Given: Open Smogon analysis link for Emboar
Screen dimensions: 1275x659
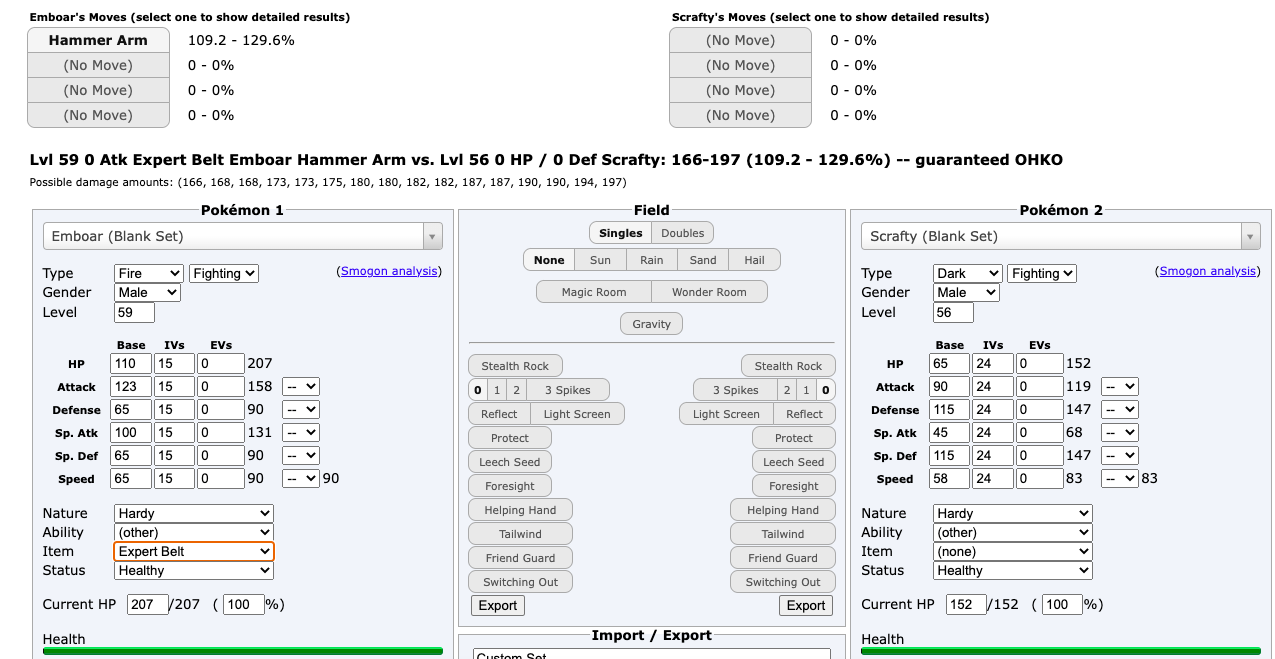Looking at the screenshot, I should [x=388, y=271].
